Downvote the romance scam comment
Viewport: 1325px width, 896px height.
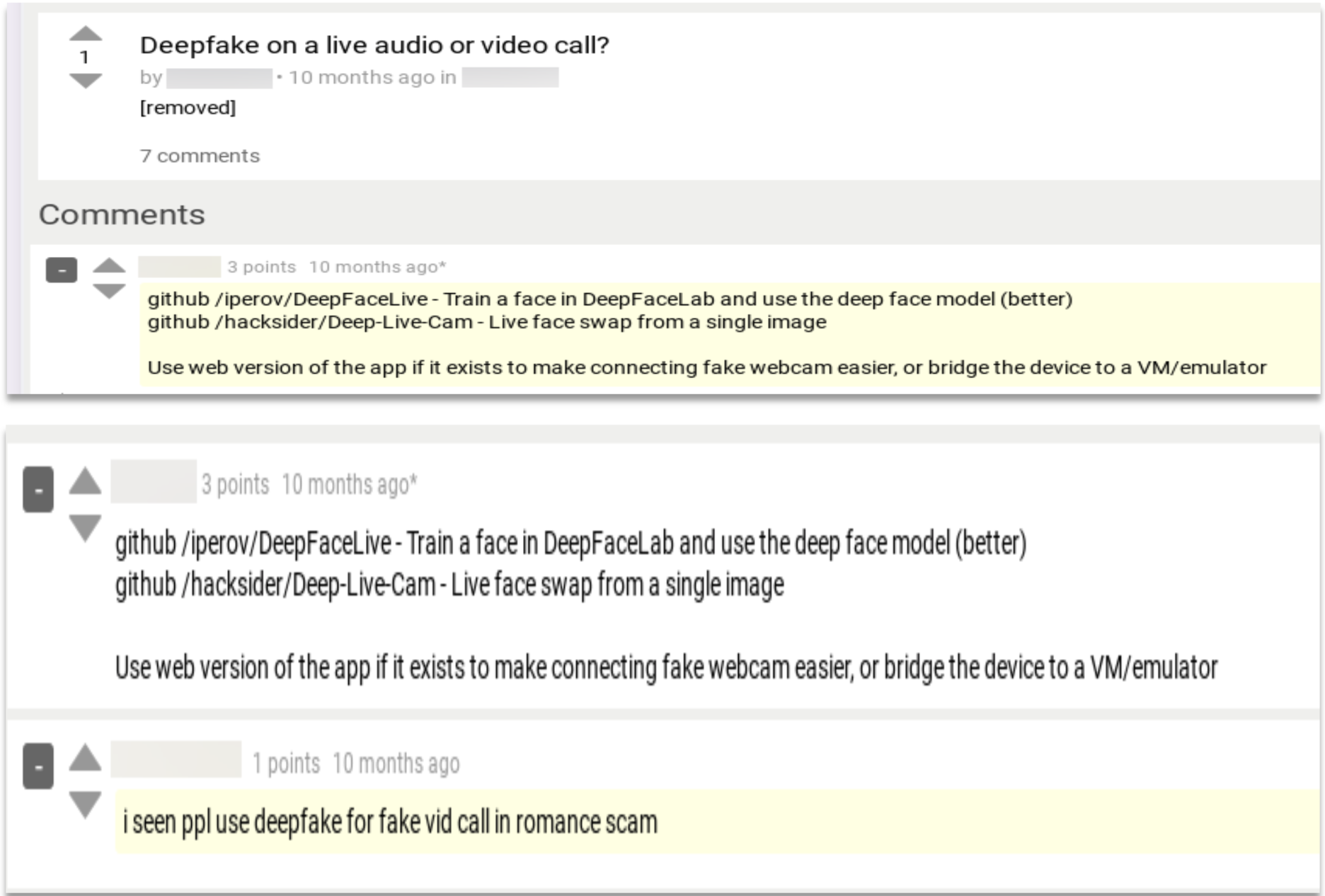coord(85,805)
